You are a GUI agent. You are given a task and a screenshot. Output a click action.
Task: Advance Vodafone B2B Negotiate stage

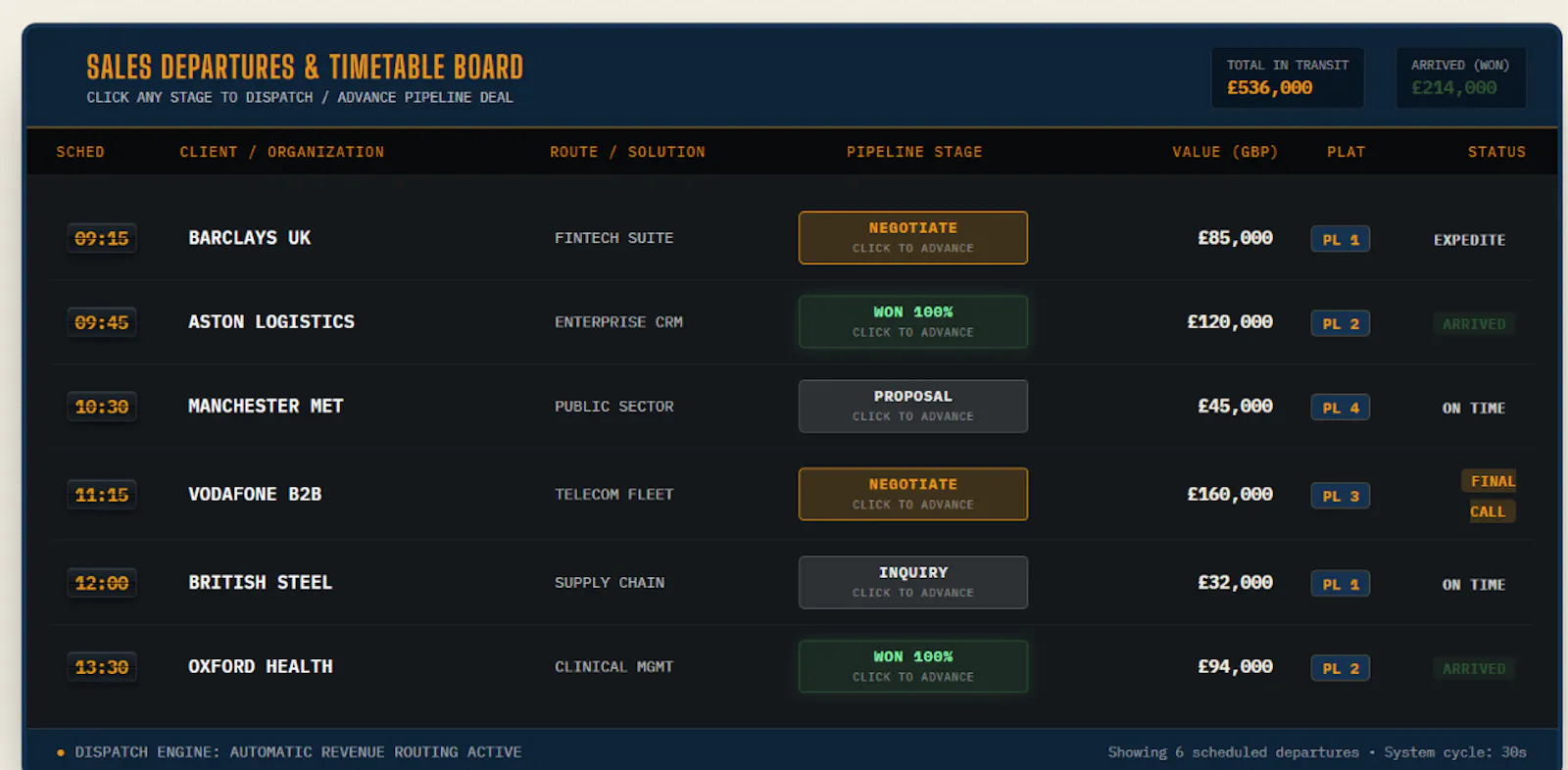913,495
